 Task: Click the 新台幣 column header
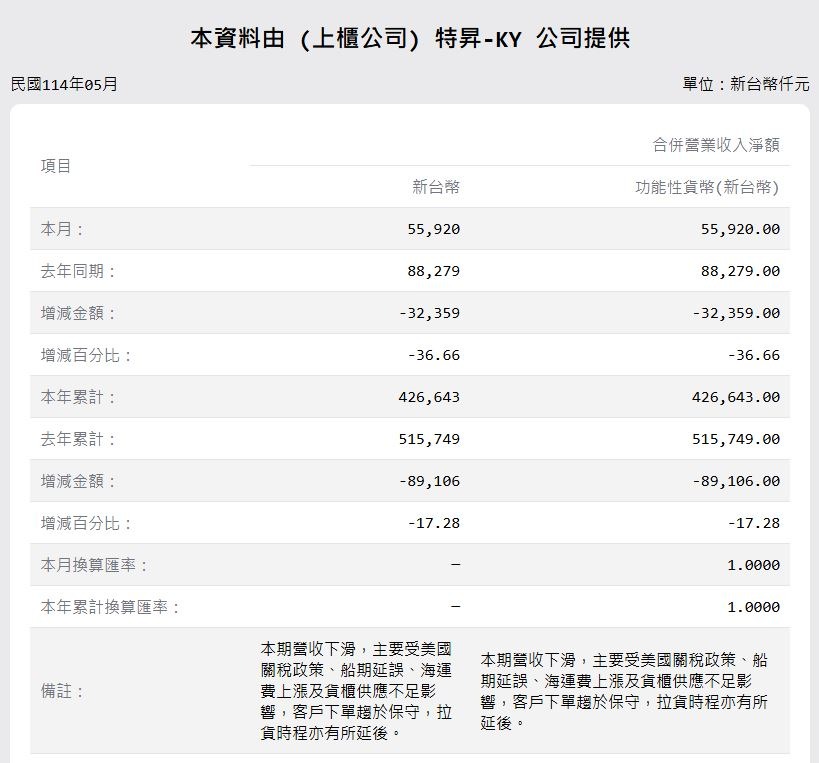click(x=436, y=187)
